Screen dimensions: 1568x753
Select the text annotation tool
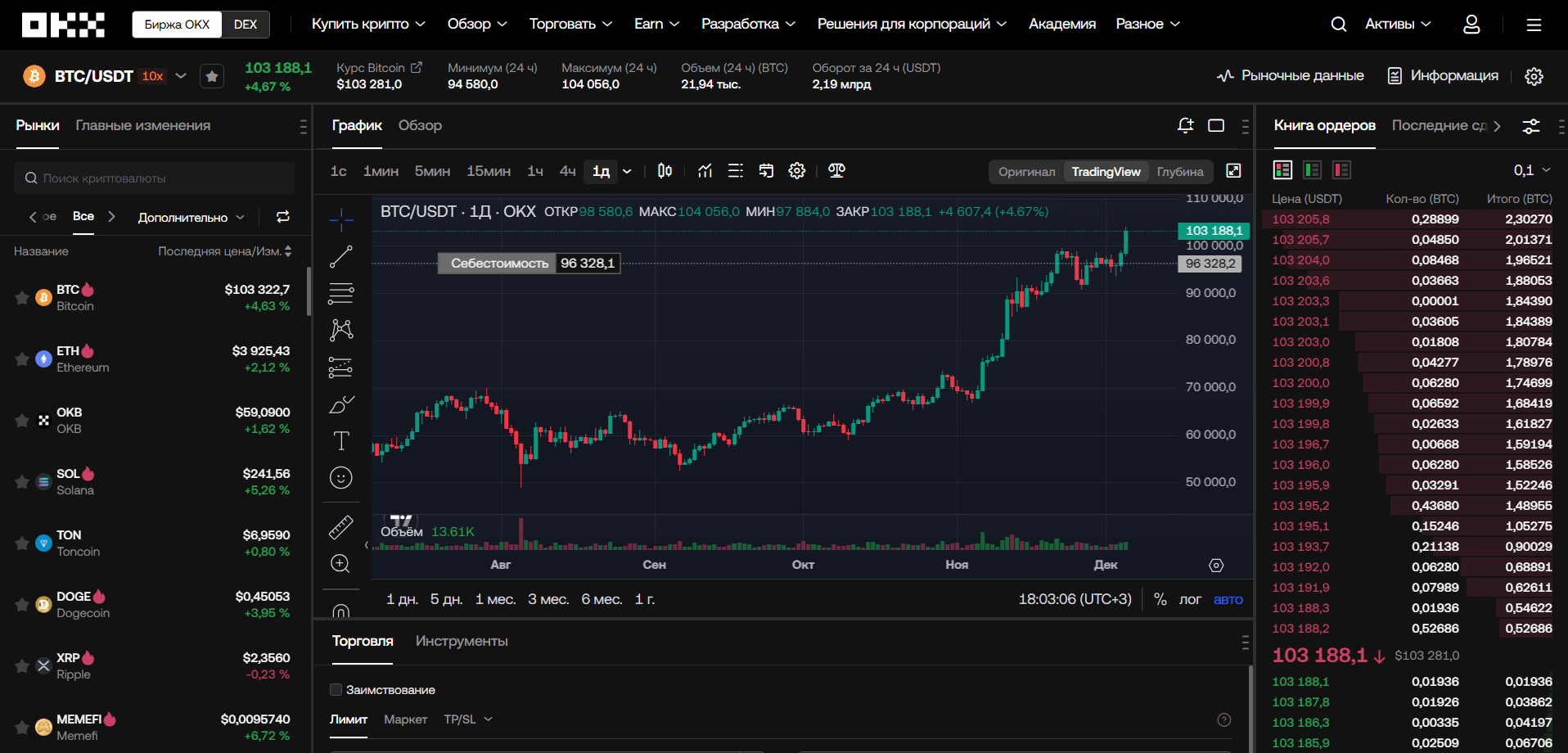pyautogui.click(x=341, y=441)
